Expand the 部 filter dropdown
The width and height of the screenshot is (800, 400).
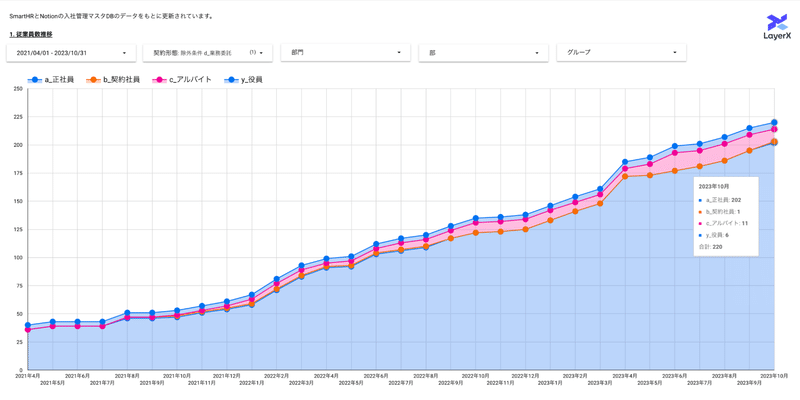[x=483, y=53]
